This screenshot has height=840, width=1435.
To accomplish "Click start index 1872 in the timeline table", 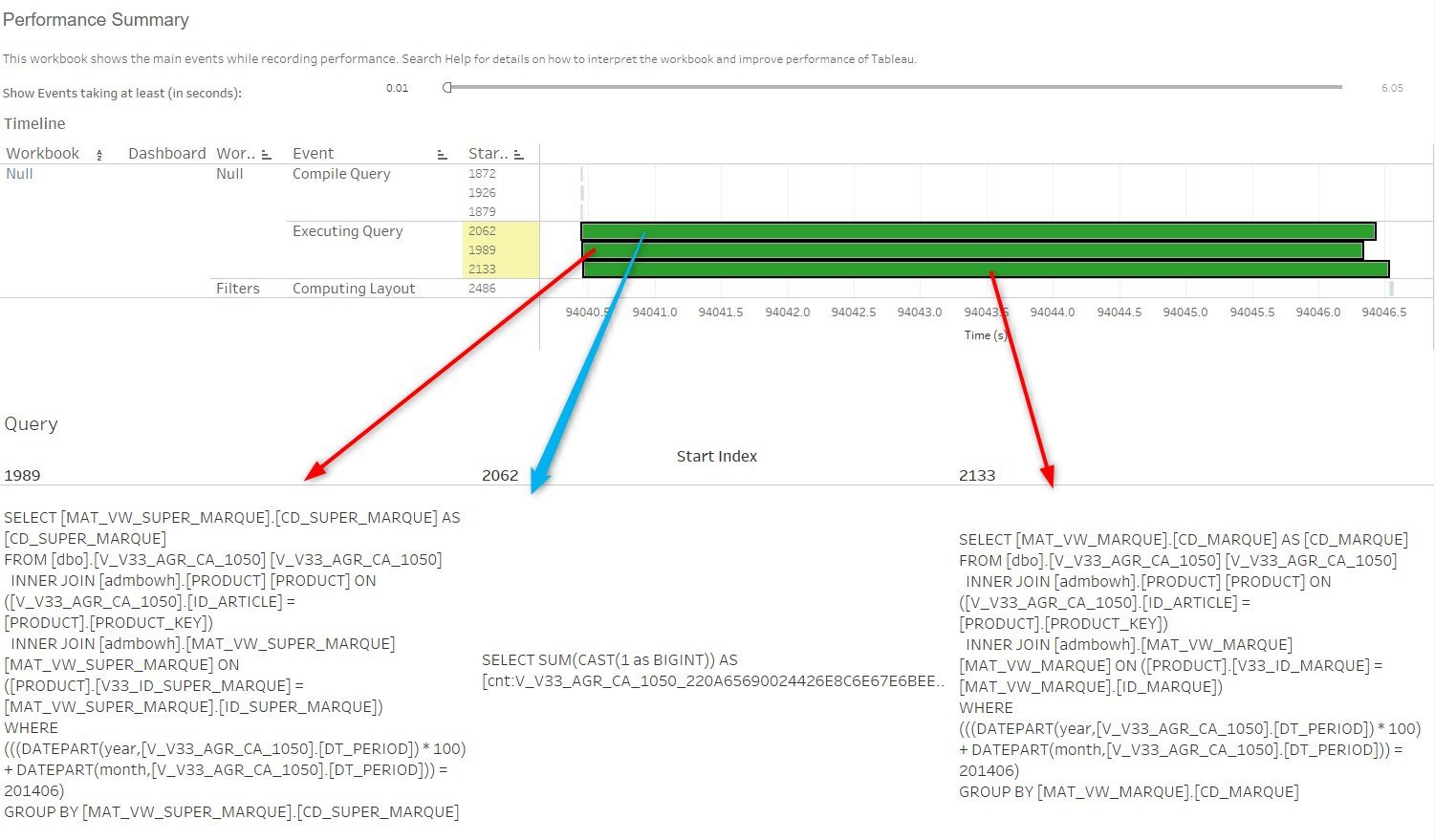I will [x=482, y=174].
